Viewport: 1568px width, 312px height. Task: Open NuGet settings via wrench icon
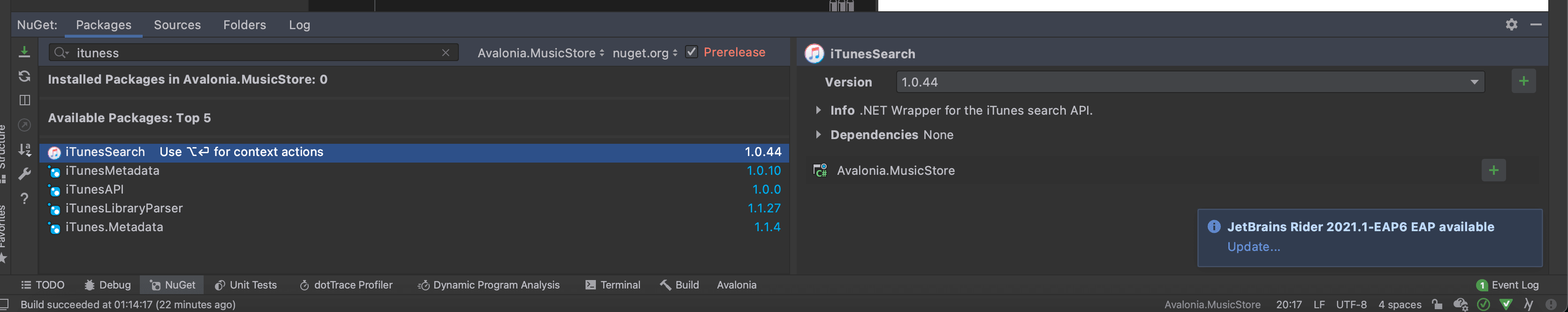click(24, 174)
